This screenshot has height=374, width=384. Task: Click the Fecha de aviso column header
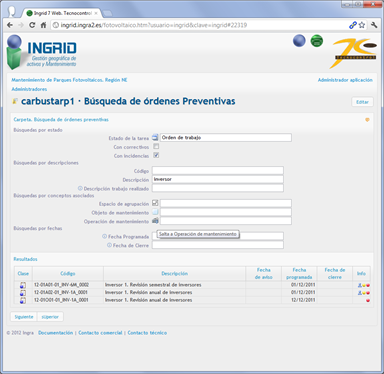coord(263,273)
